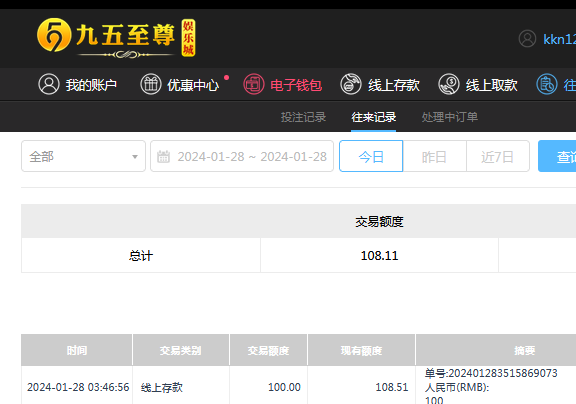Click the 线上存款 deposit icon
Screen dimensions: 576x404
(x=351, y=84)
